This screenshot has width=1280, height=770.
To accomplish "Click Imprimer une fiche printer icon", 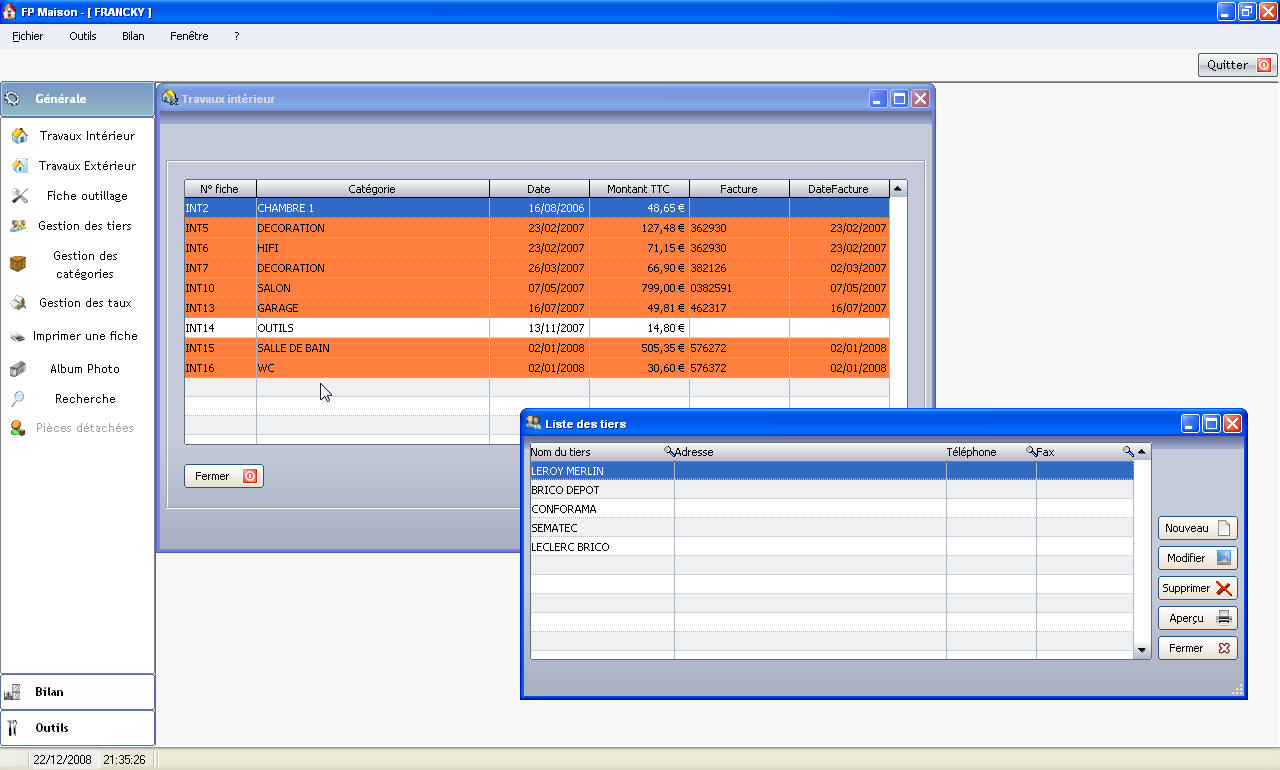I will point(18,336).
